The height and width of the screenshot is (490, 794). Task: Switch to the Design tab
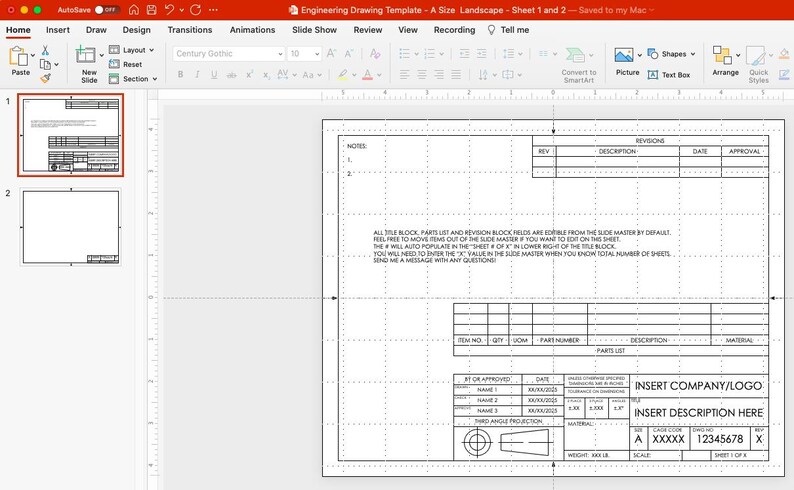point(137,30)
